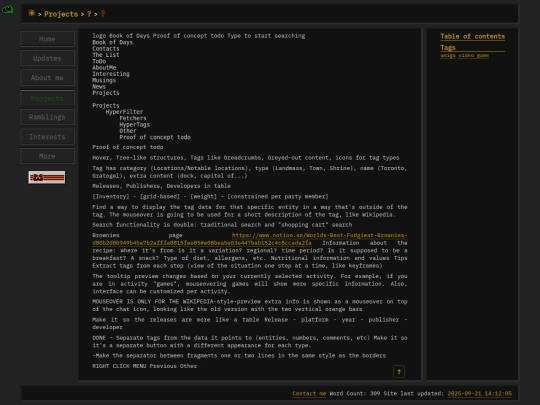Click 'HyperFilter' in the projects tree
The height and width of the screenshot is (405, 540).
pos(124,112)
